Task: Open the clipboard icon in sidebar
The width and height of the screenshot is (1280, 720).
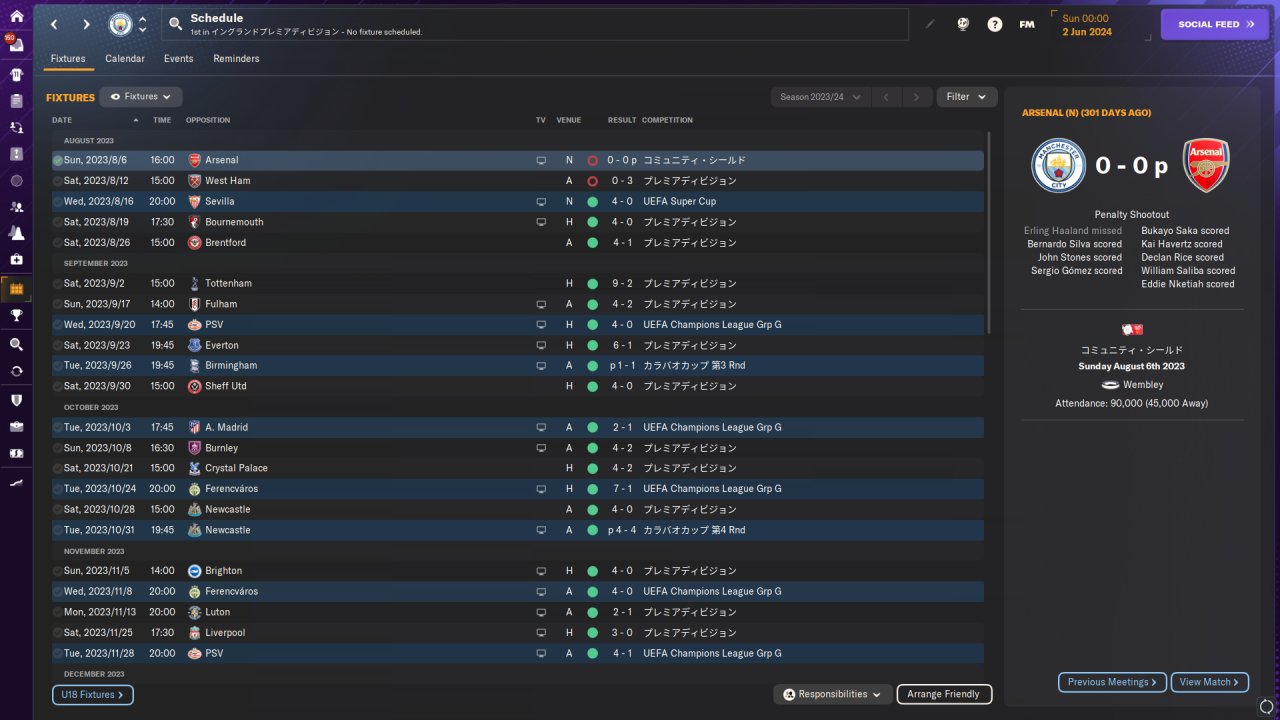Action: coord(16,101)
